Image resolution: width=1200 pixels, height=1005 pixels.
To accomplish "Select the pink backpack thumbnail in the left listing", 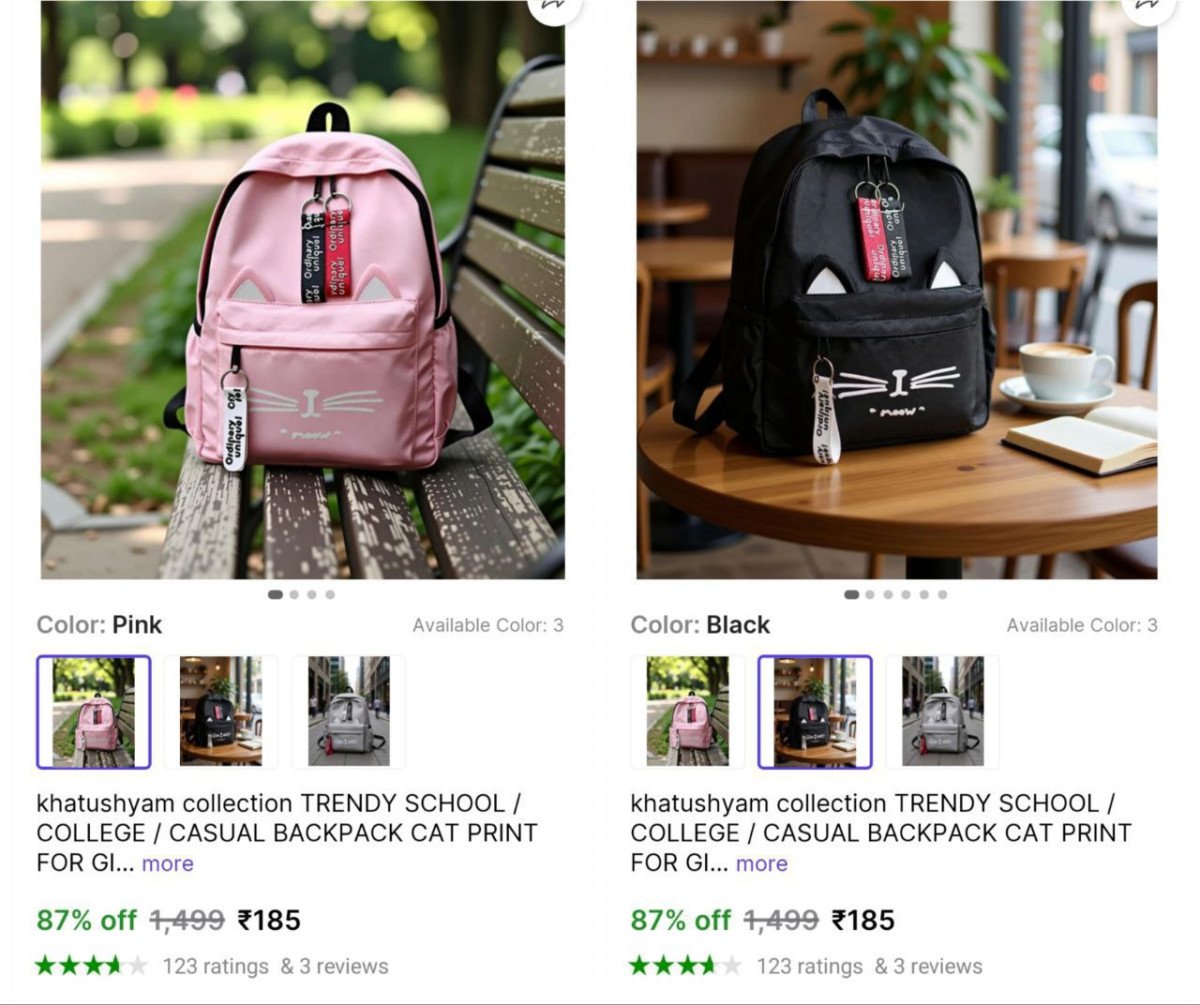I will (x=94, y=712).
